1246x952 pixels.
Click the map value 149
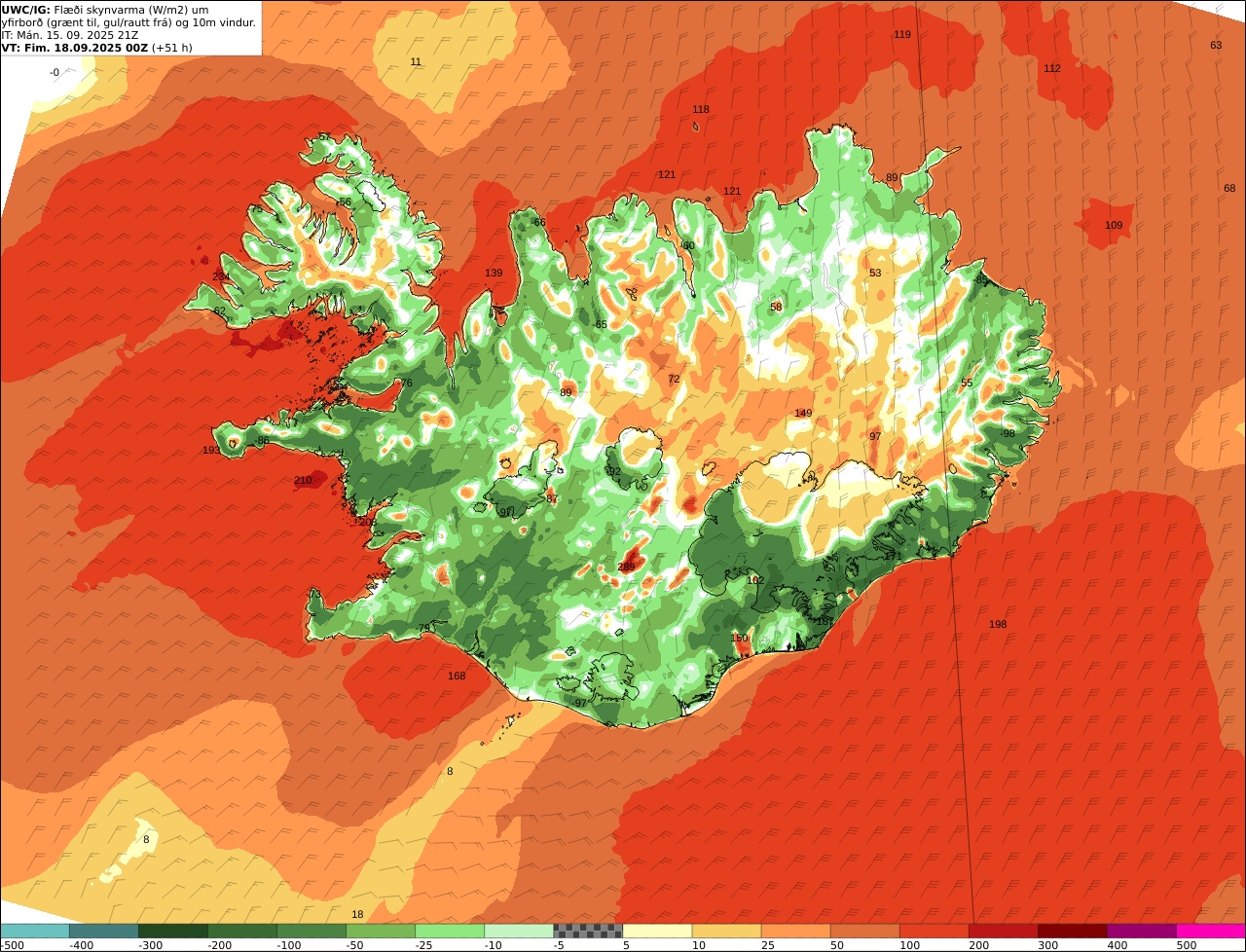[x=803, y=413]
